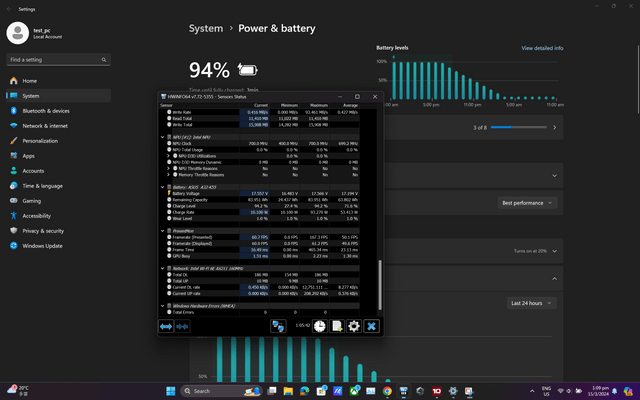Expand Memory Throttle Reasons row
Screen dimensions: 640x400
pyautogui.click(x=168, y=175)
